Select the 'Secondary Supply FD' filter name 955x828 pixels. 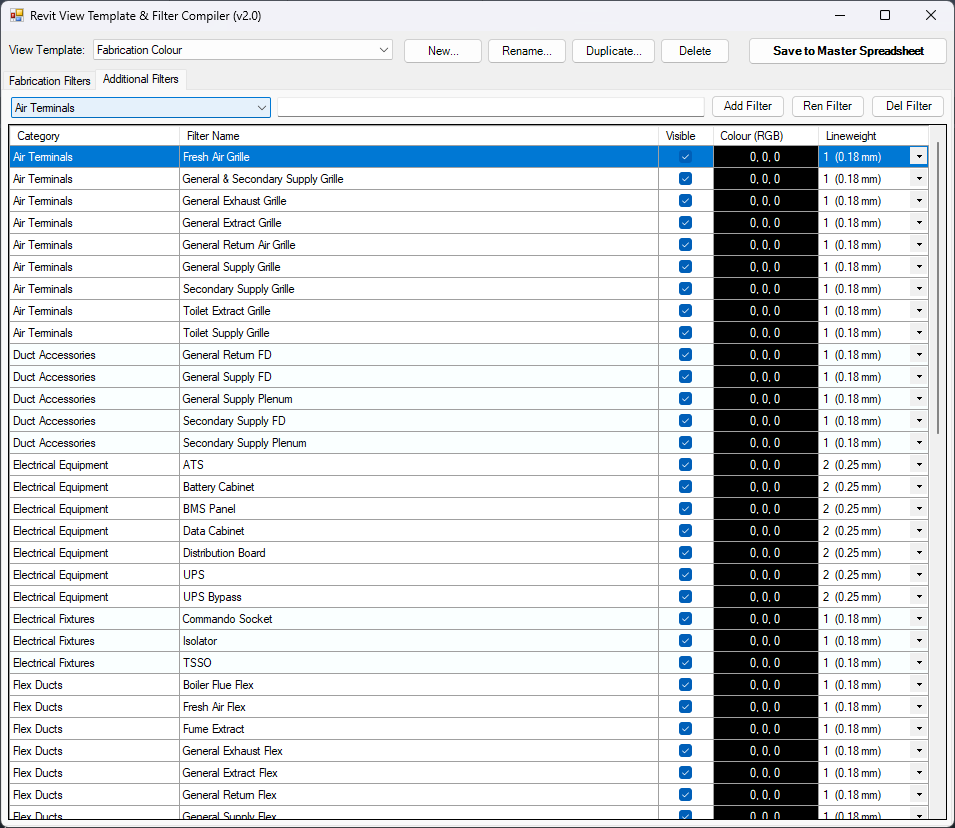click(x=234, y=421)
